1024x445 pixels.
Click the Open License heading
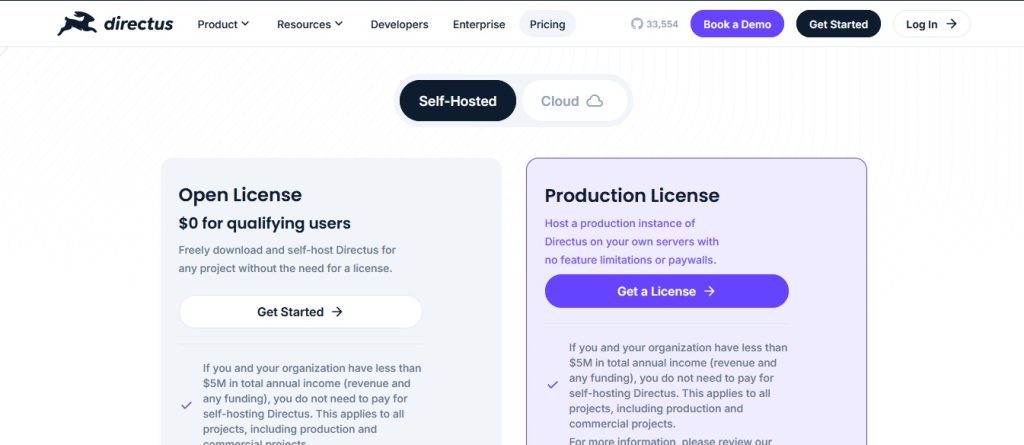coord(240,195)
